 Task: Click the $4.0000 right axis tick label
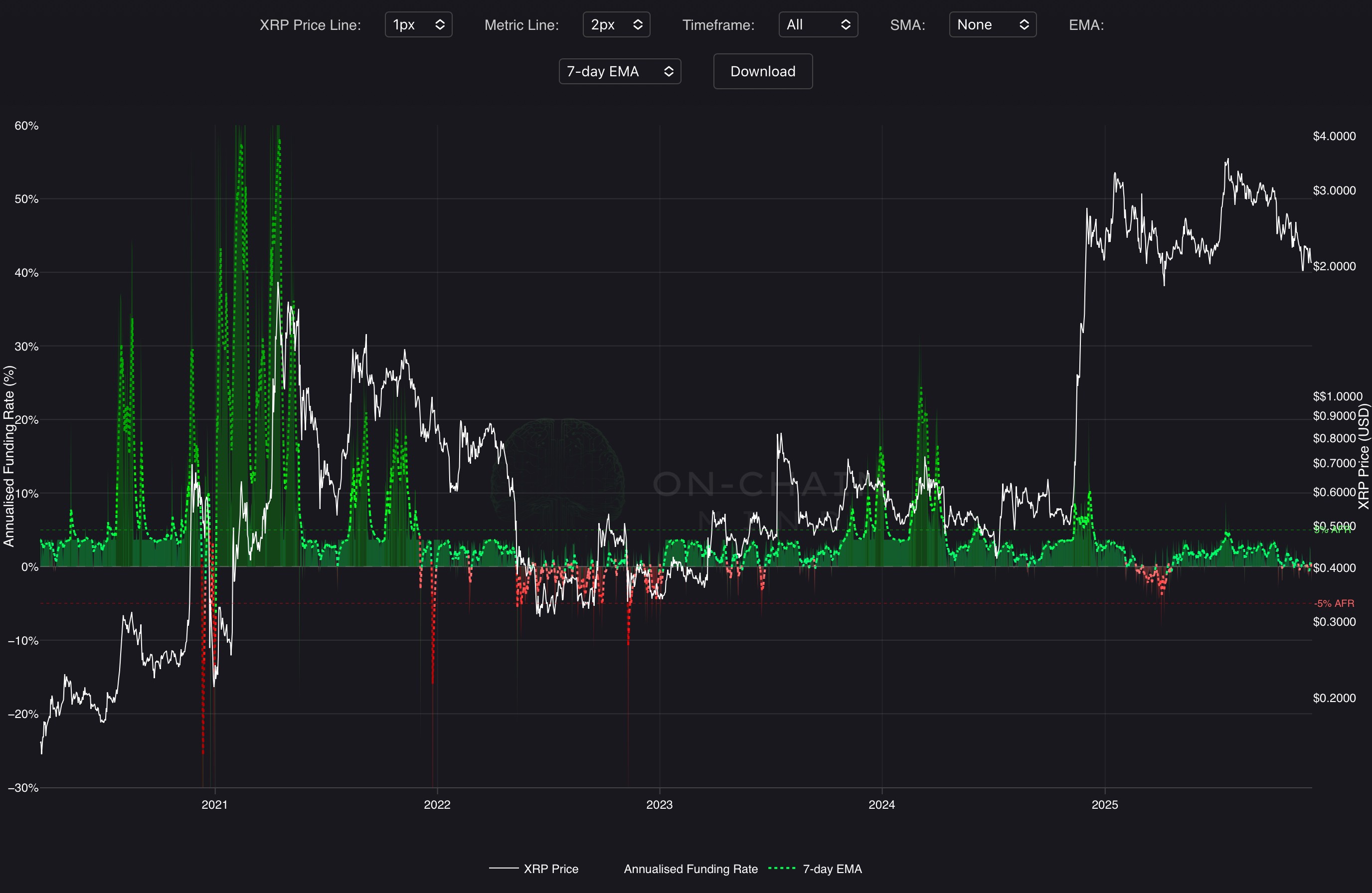[1334, 136]
